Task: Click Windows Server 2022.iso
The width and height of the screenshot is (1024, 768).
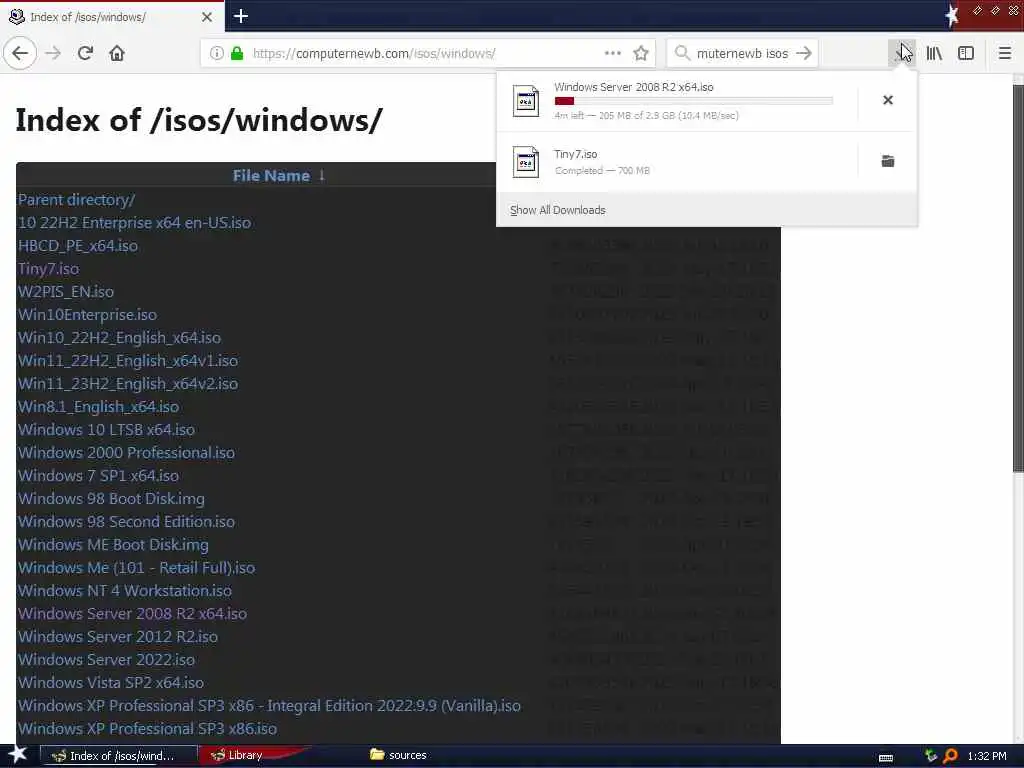Action: tap(106, 660)
